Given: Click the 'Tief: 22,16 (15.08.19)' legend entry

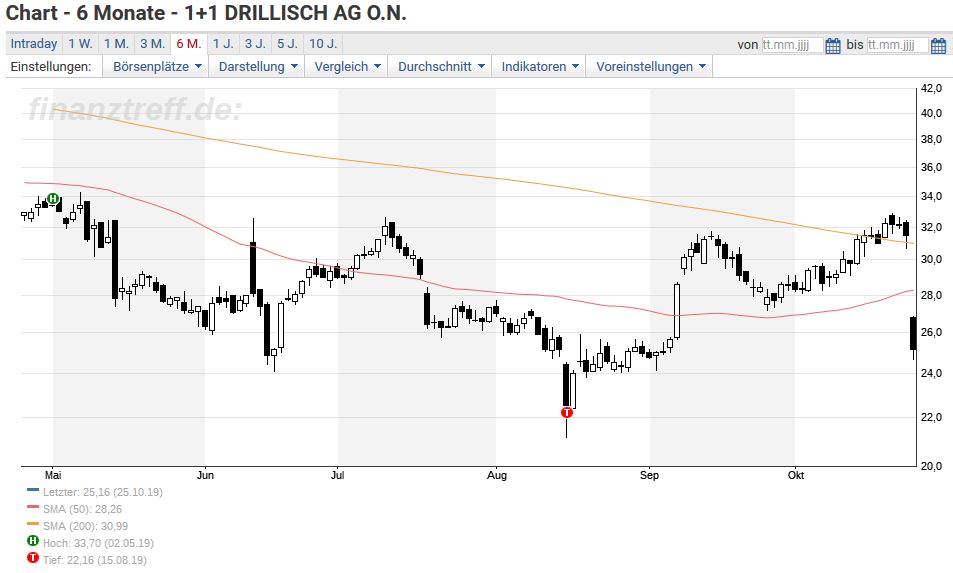Looking at the screenshot, I should tap(94, 560).
